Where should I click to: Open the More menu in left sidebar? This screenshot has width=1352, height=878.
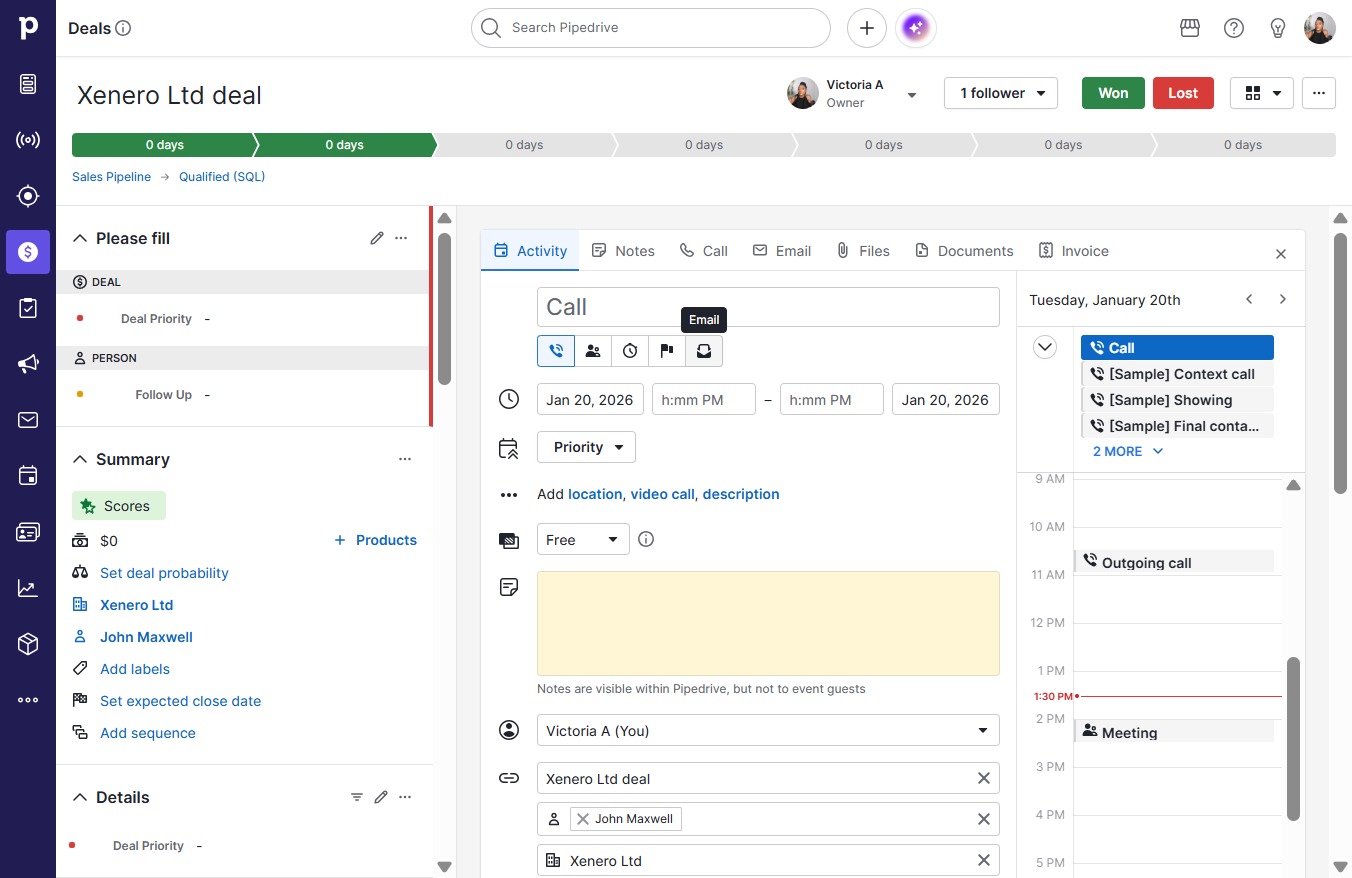point(28,700)
